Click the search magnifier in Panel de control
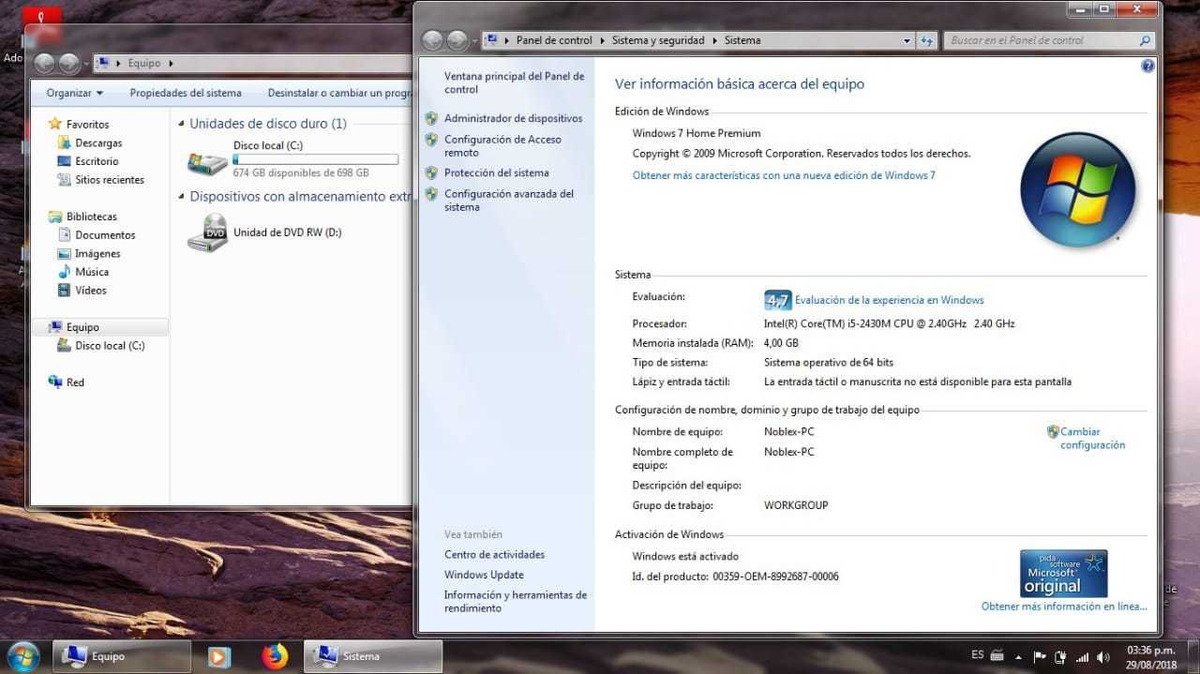 (x=1146, y=41)
